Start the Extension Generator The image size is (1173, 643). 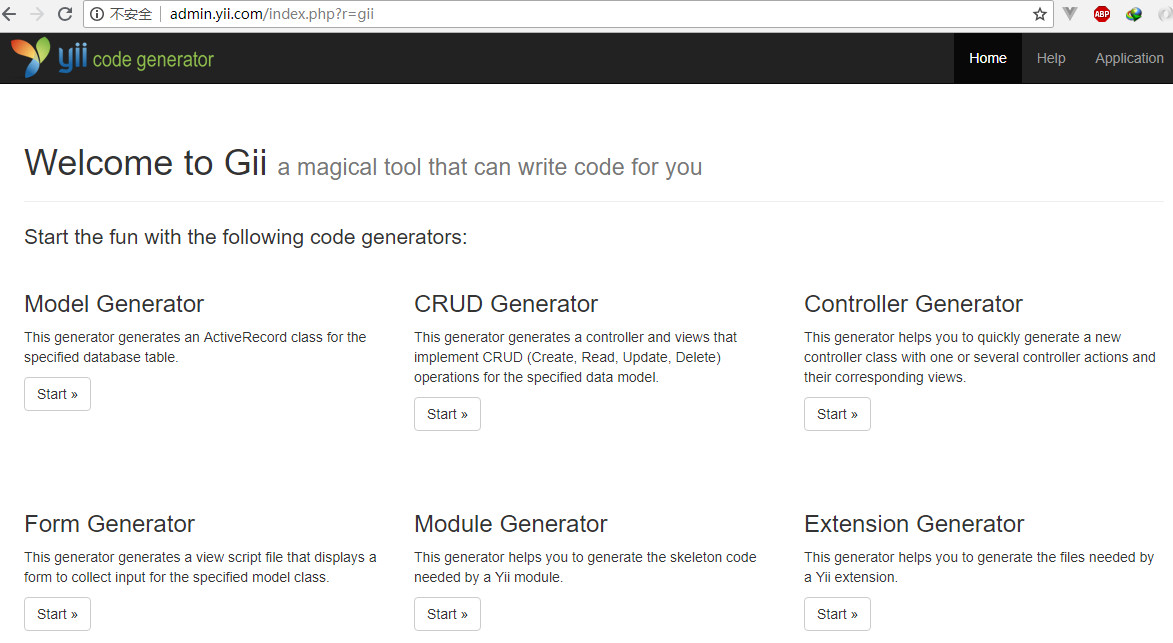tap(837, 614)
